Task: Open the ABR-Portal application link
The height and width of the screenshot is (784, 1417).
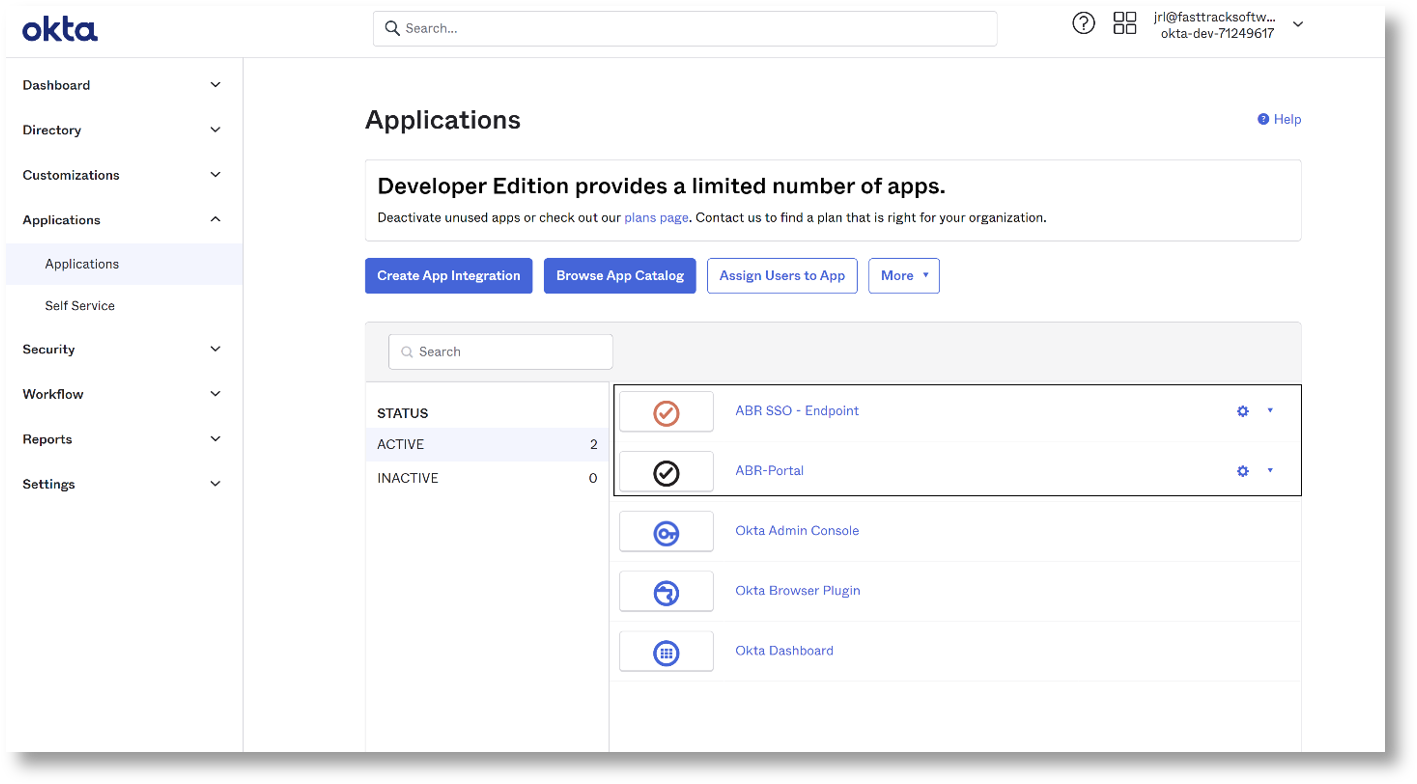Action: pos(769,471)
